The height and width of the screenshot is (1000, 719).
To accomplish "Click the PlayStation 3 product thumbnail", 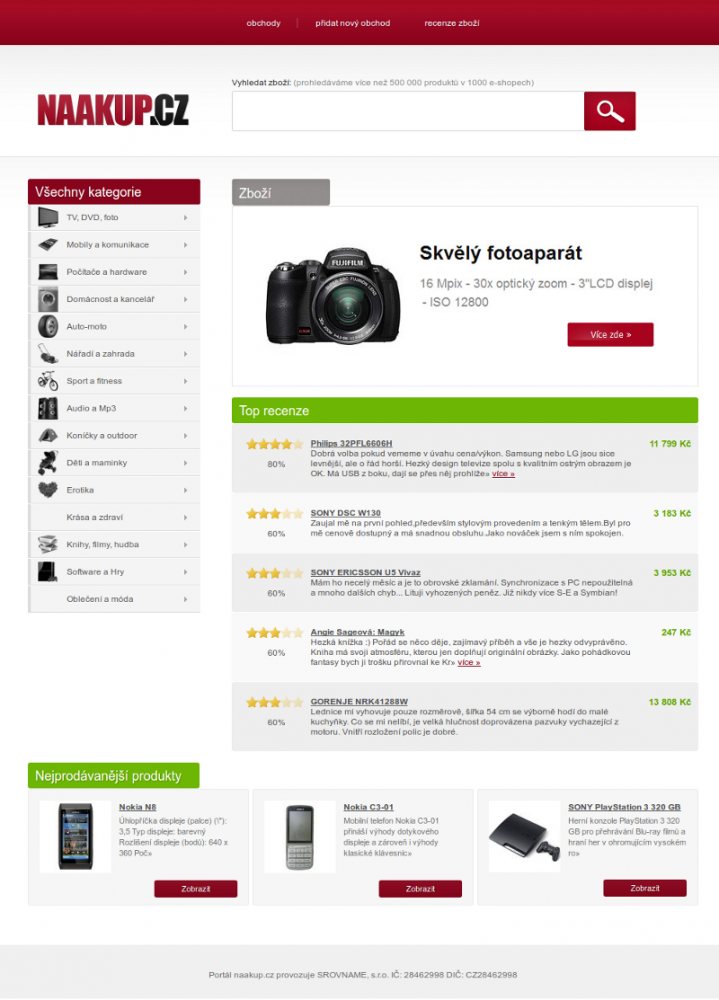I will (x=524, y=837).
